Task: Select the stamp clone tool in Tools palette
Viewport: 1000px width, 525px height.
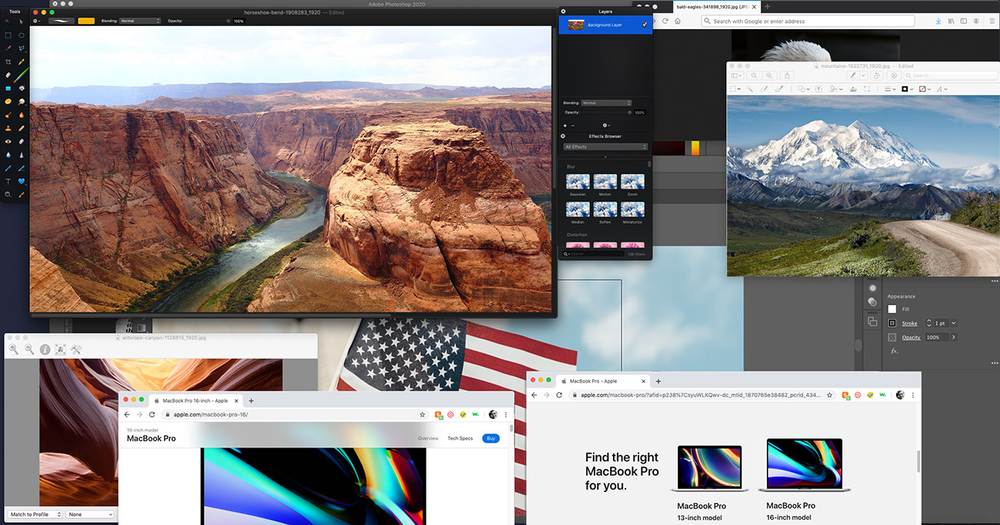Action: click(x=8, y=128)
